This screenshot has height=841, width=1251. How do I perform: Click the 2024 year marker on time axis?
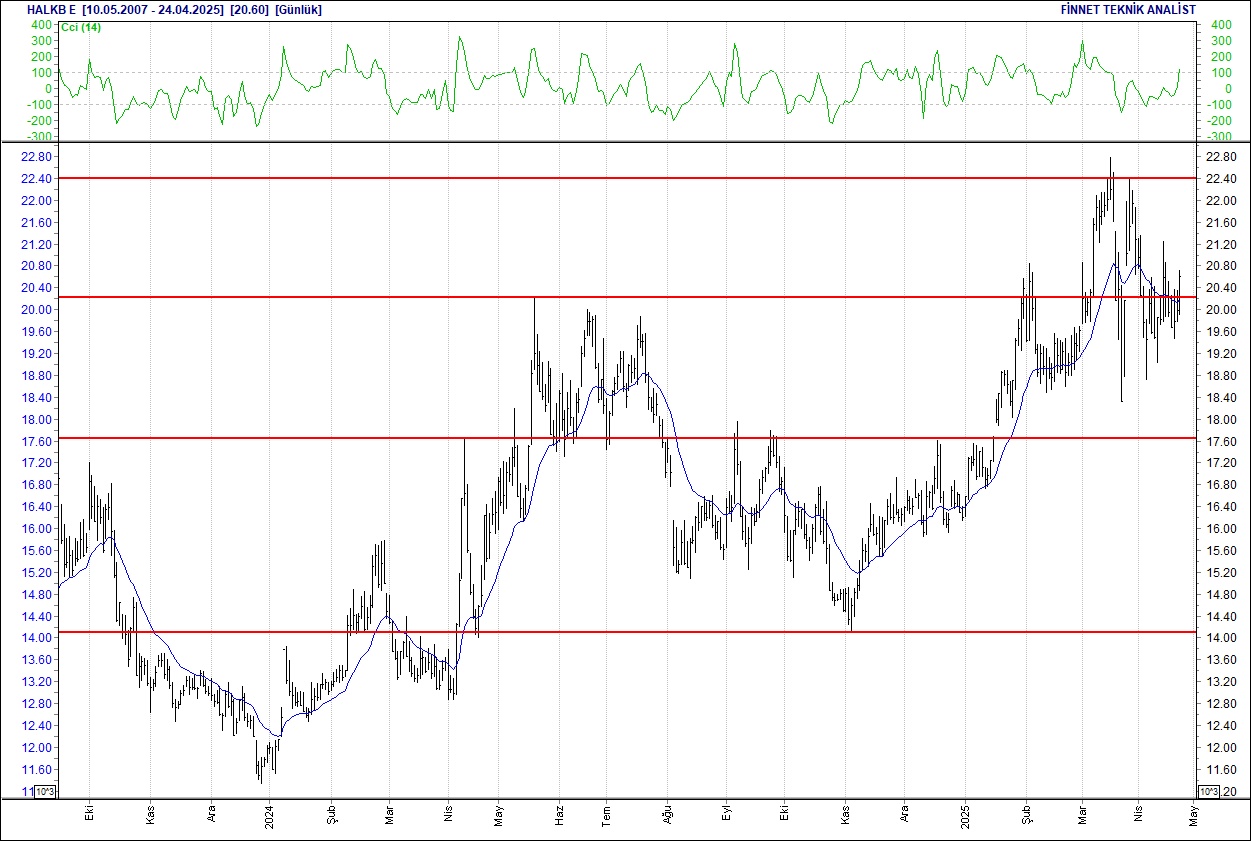(269, 816)
